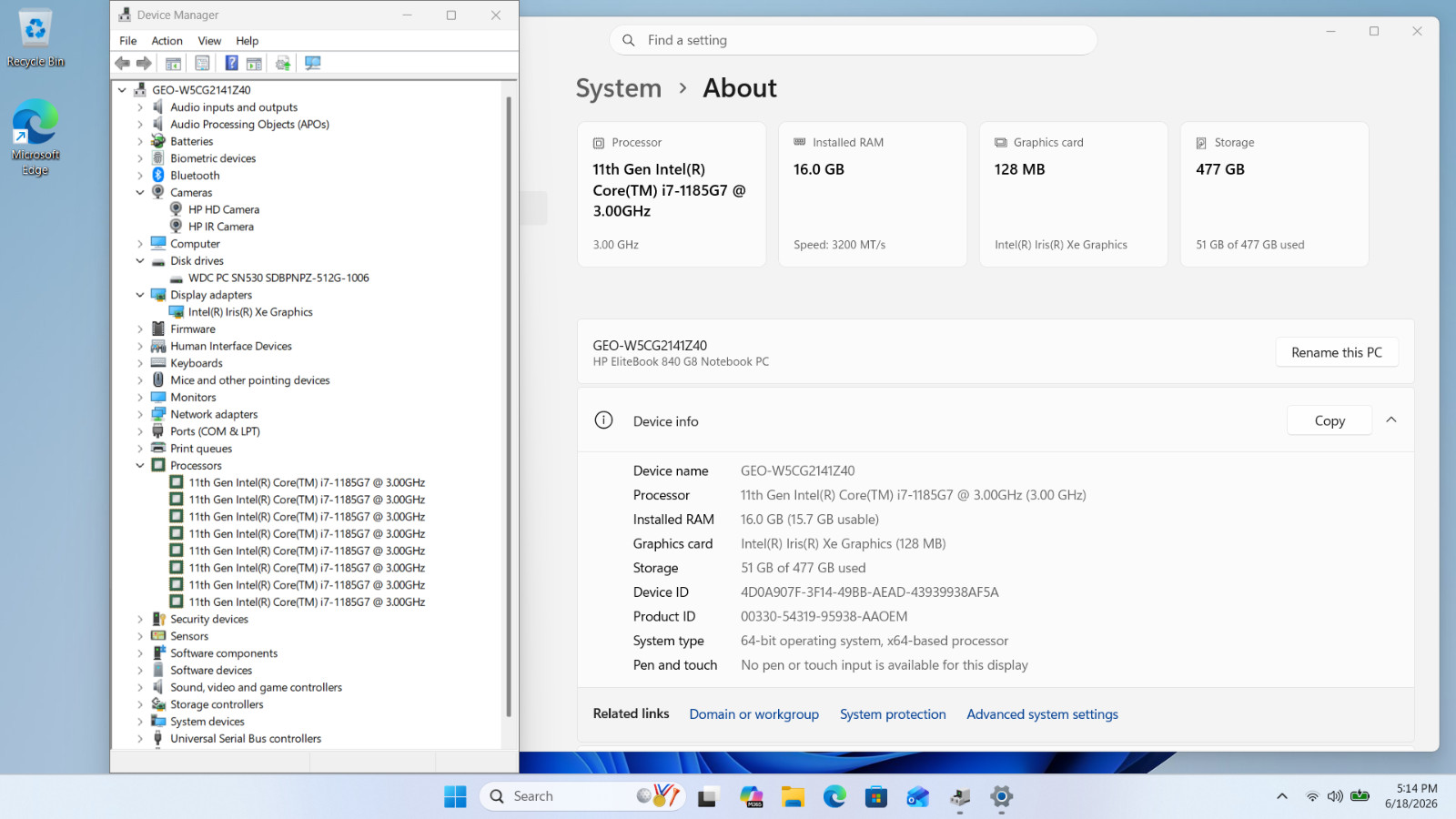Open the volume control in the system tray
1456x819 pixels.
[1335, 796]
